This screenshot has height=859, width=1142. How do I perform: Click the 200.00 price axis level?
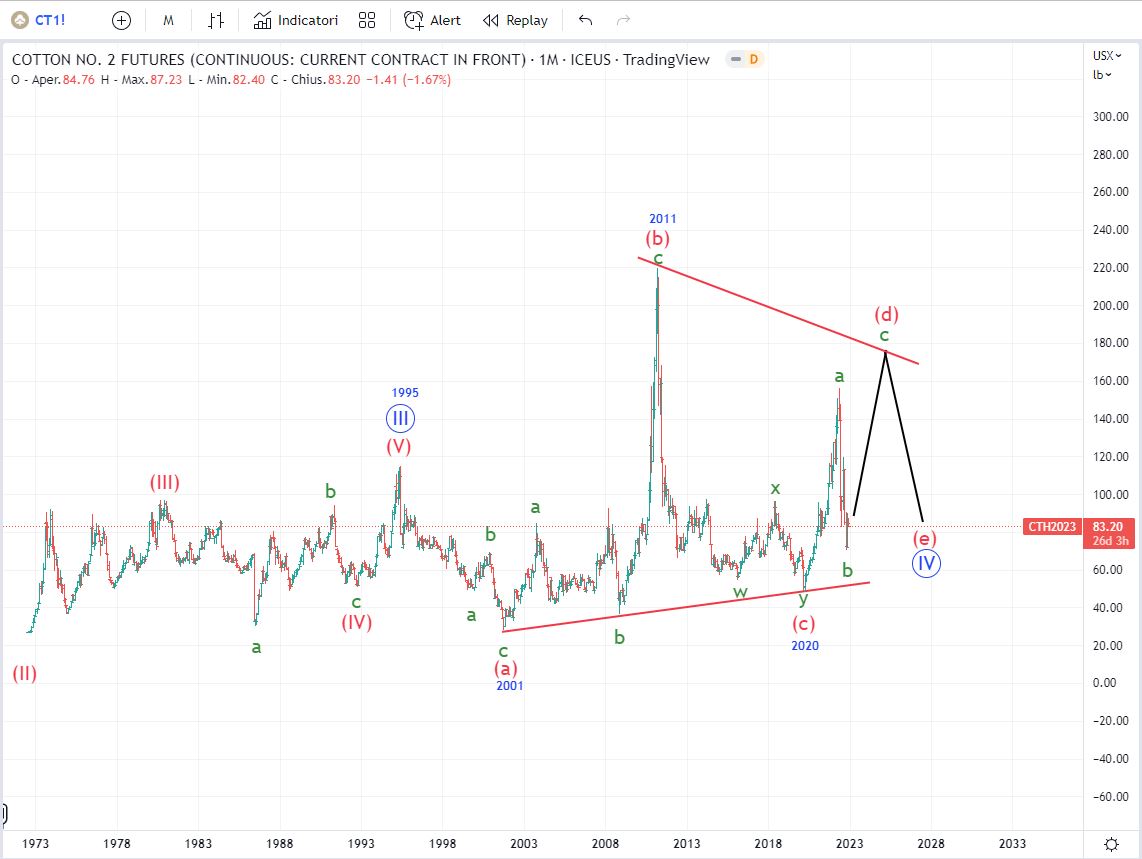click(x=1110, y=305)
